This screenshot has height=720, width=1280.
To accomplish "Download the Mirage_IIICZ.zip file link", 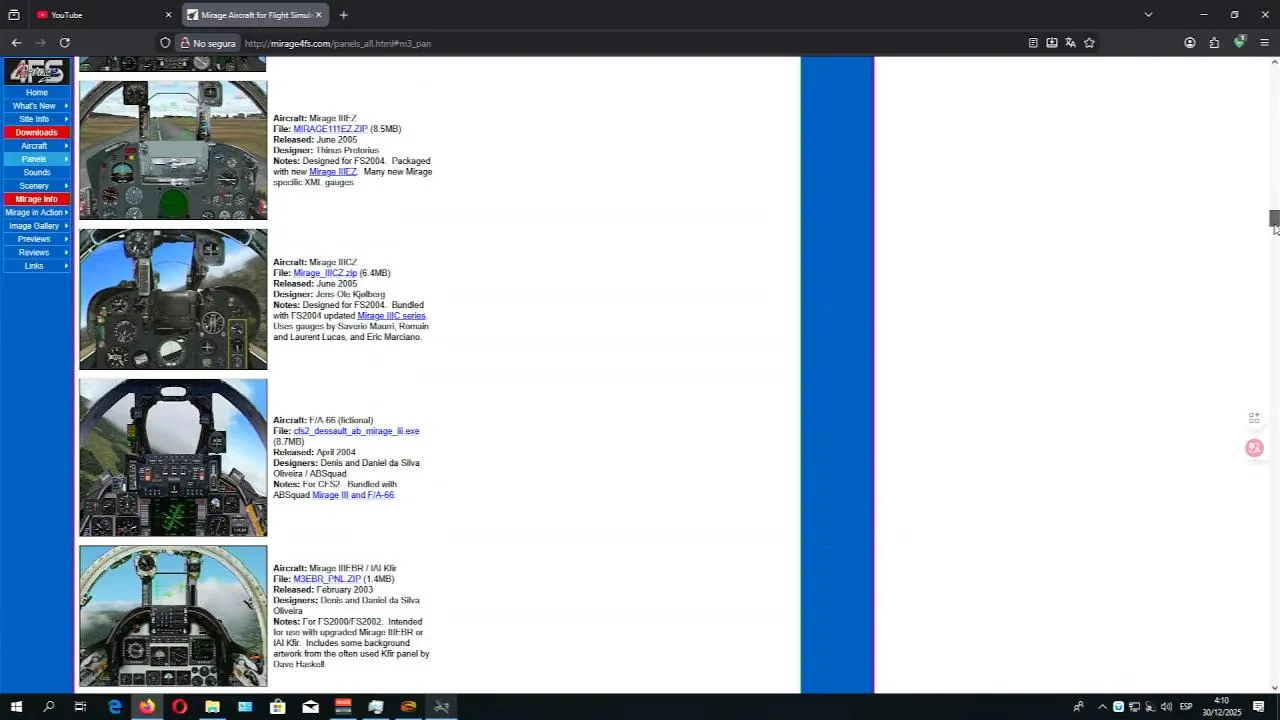I will click(x=325, y=273).
